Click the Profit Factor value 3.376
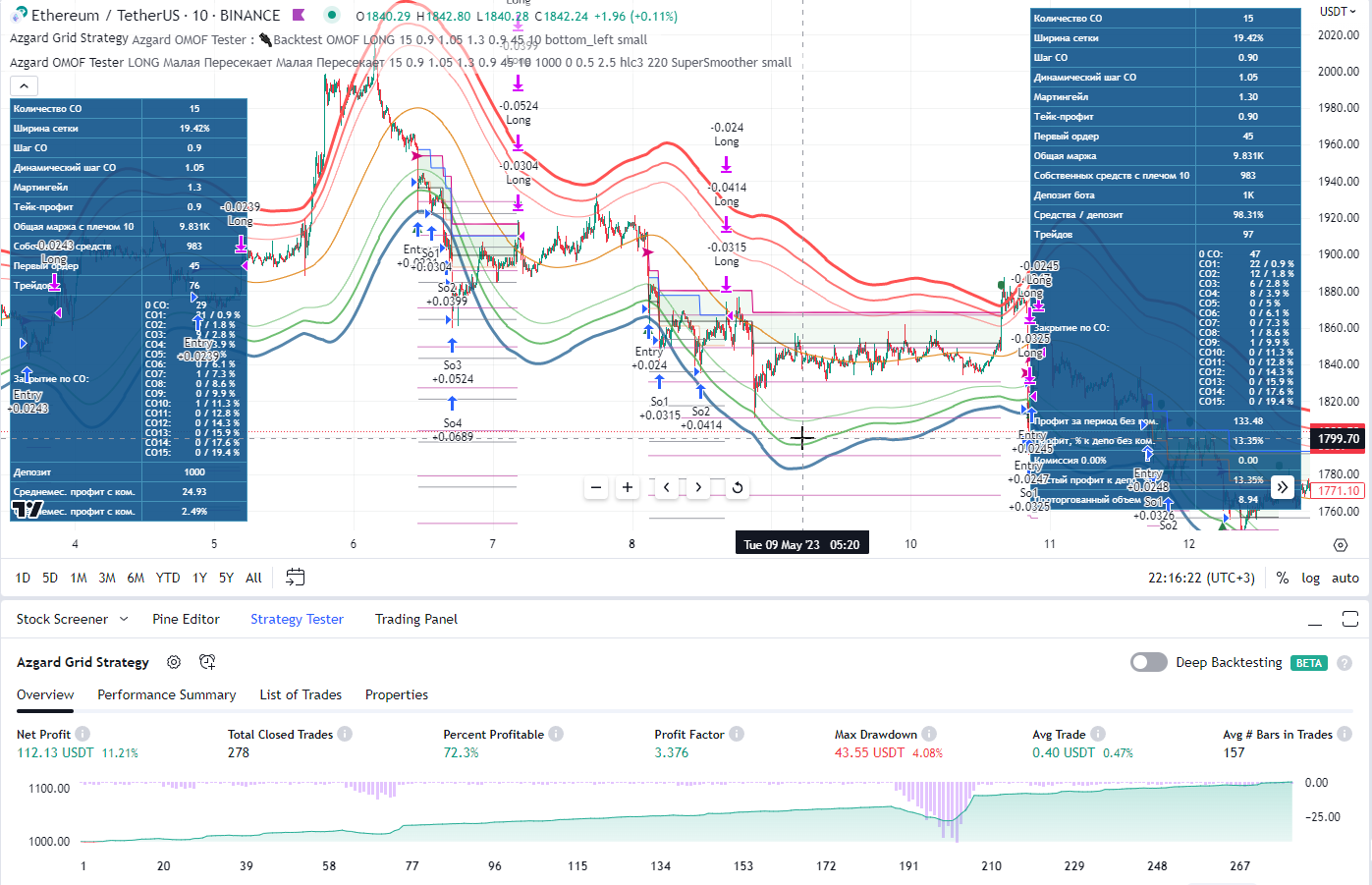 [x=672, y=752]
